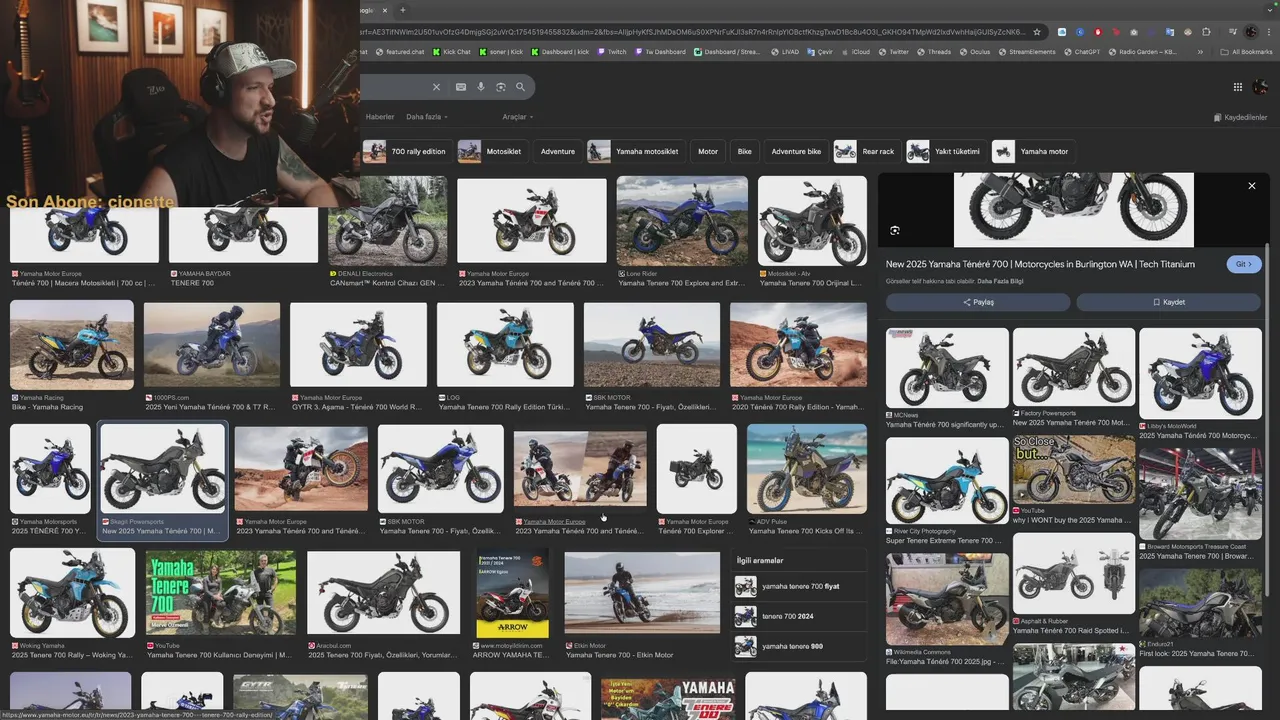The height and width of the screenshot is (720, 1280).
Task: Select the Adventure bike filter chip
Action: click(796, 151)
